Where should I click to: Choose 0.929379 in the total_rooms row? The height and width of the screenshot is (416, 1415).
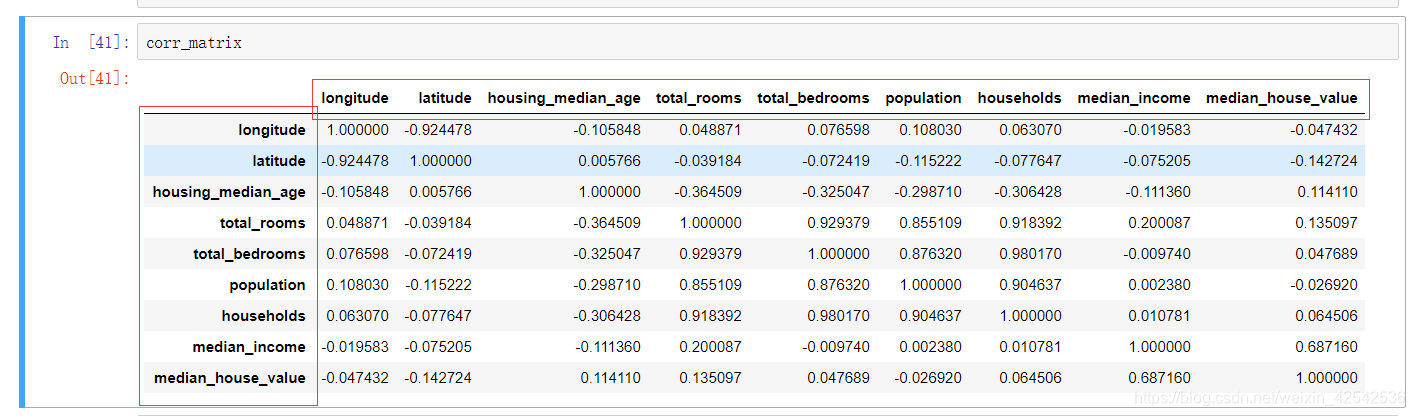[839, 223]
